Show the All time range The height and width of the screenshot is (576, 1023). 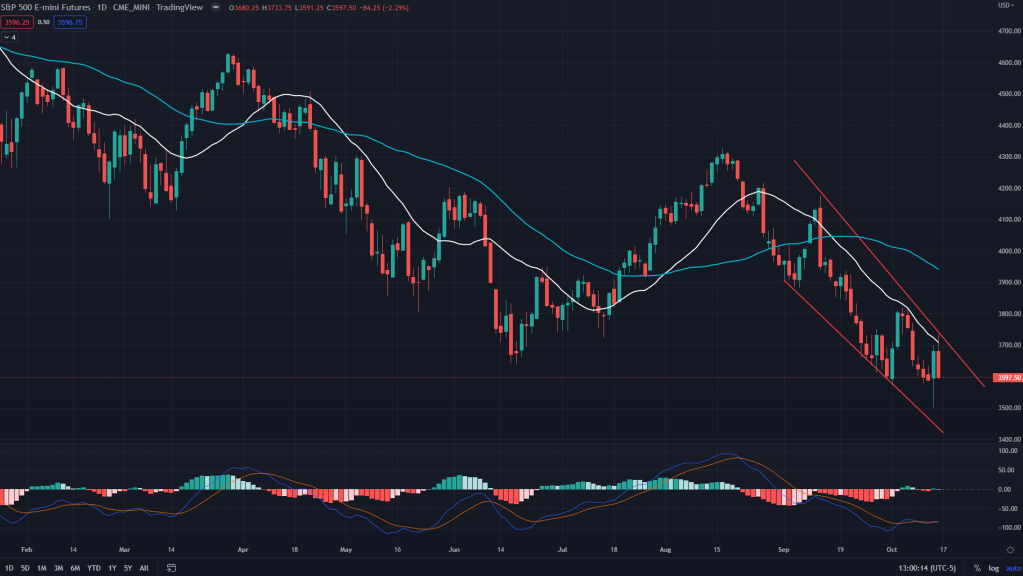(144, 568)
